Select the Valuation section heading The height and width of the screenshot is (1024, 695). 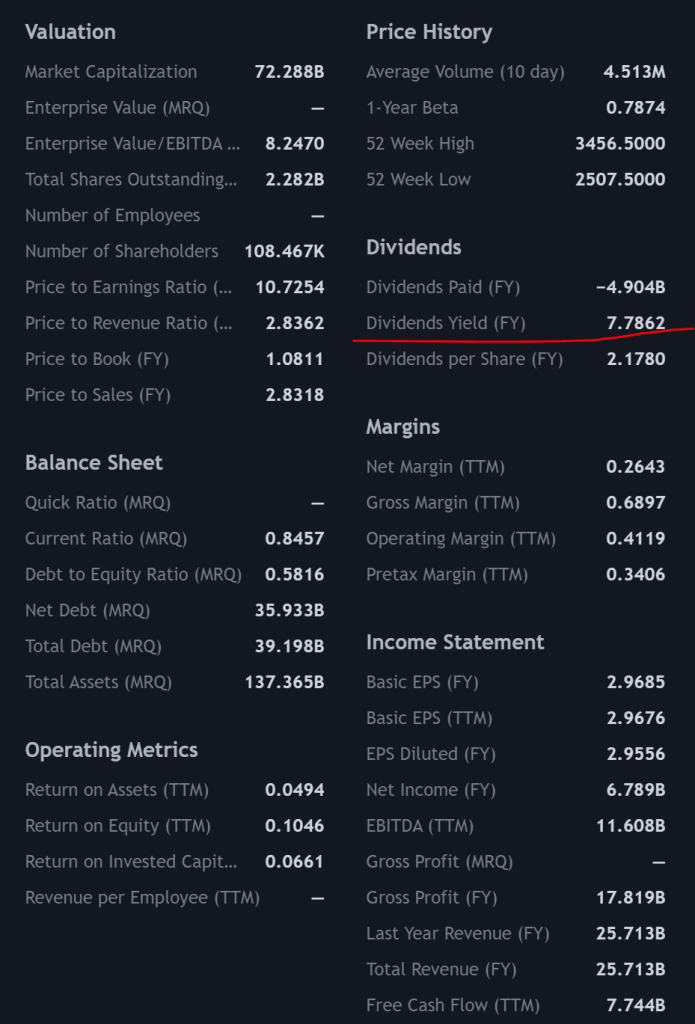(70, 32)
